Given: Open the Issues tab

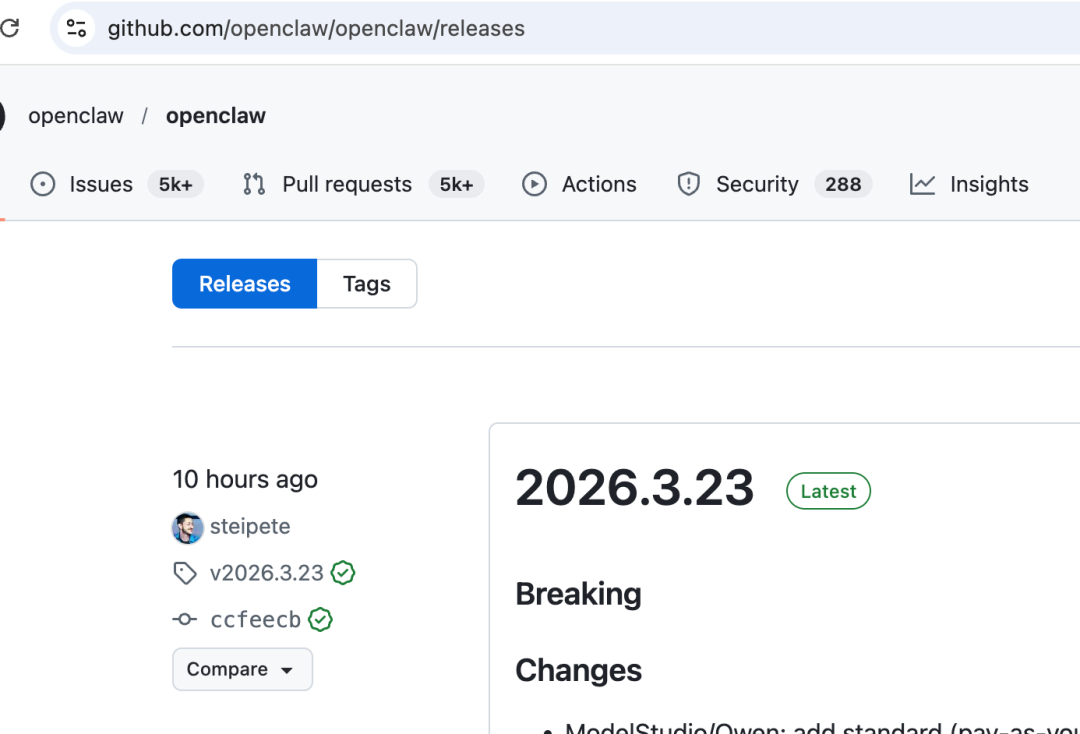Looking at the screenshot, I should (116, 185).
